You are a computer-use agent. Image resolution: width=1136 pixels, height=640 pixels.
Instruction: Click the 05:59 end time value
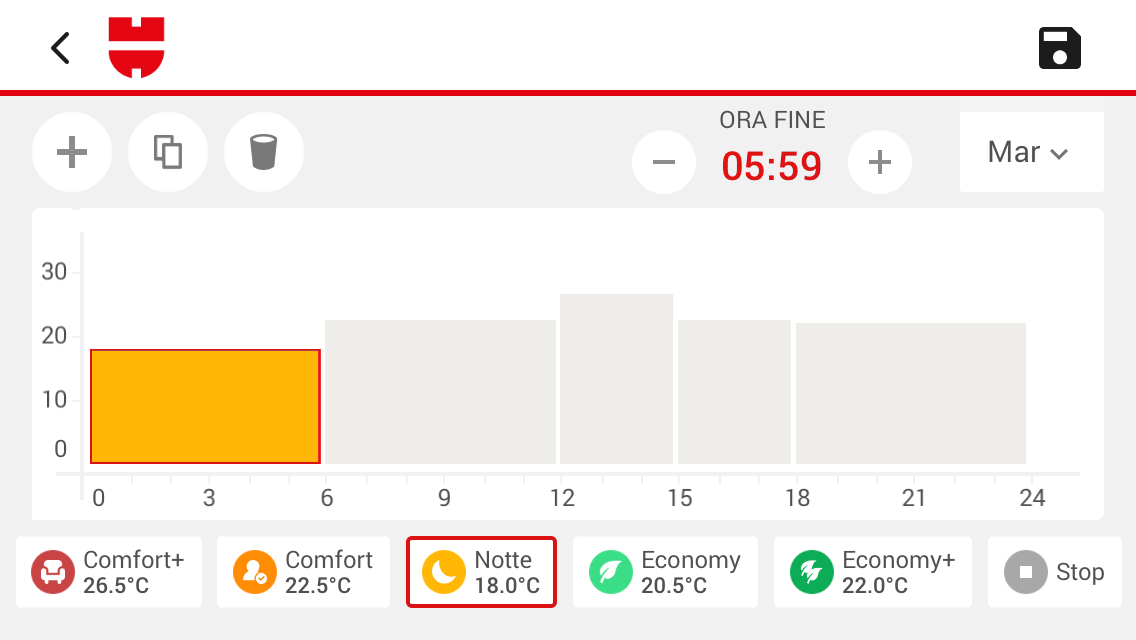coord(772,166)
